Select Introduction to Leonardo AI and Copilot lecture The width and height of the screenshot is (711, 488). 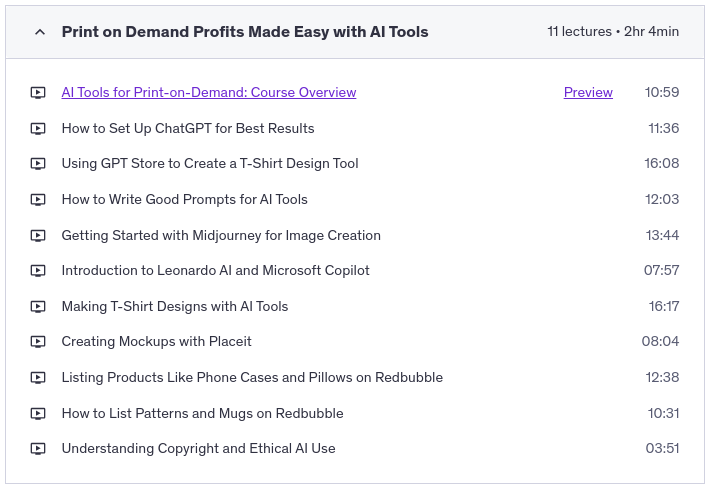tap(215, 271)
